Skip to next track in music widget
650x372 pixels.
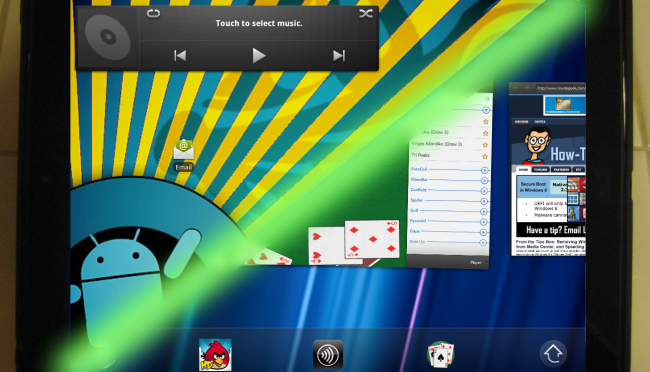[339, 55]
